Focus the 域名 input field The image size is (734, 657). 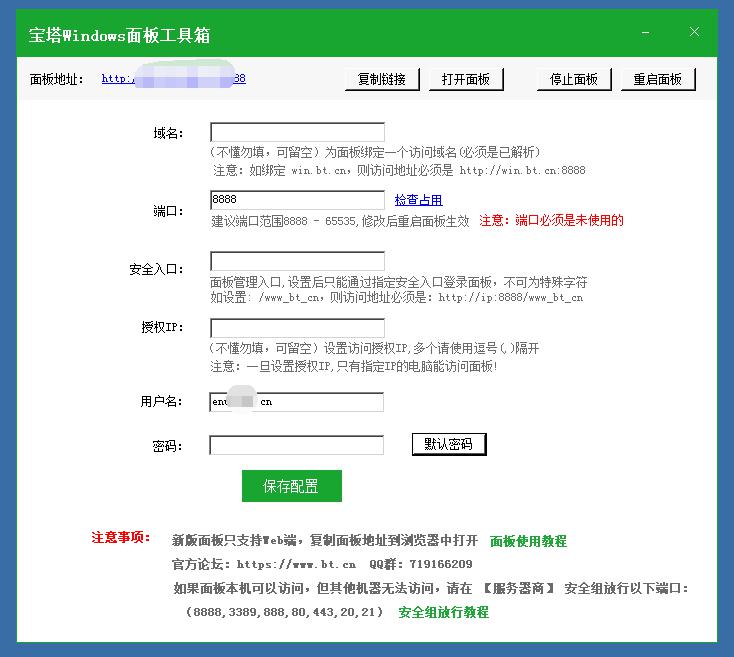[297, 132]
